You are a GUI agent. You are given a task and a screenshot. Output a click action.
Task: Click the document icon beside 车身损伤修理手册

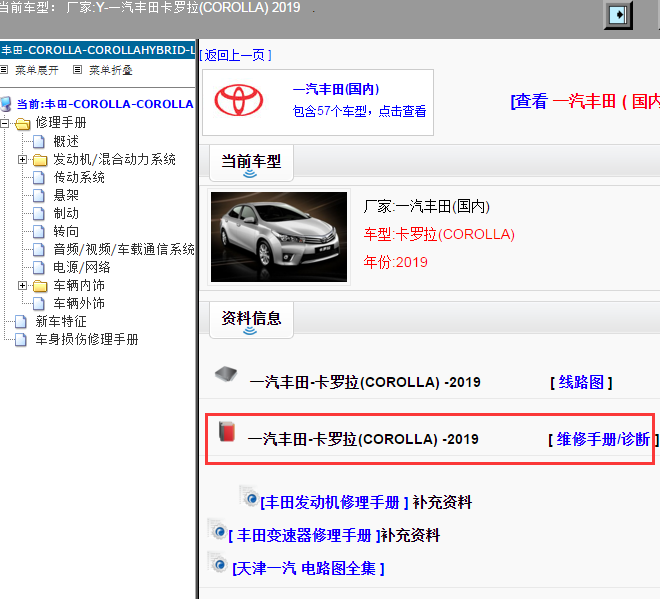pos(21,340)
